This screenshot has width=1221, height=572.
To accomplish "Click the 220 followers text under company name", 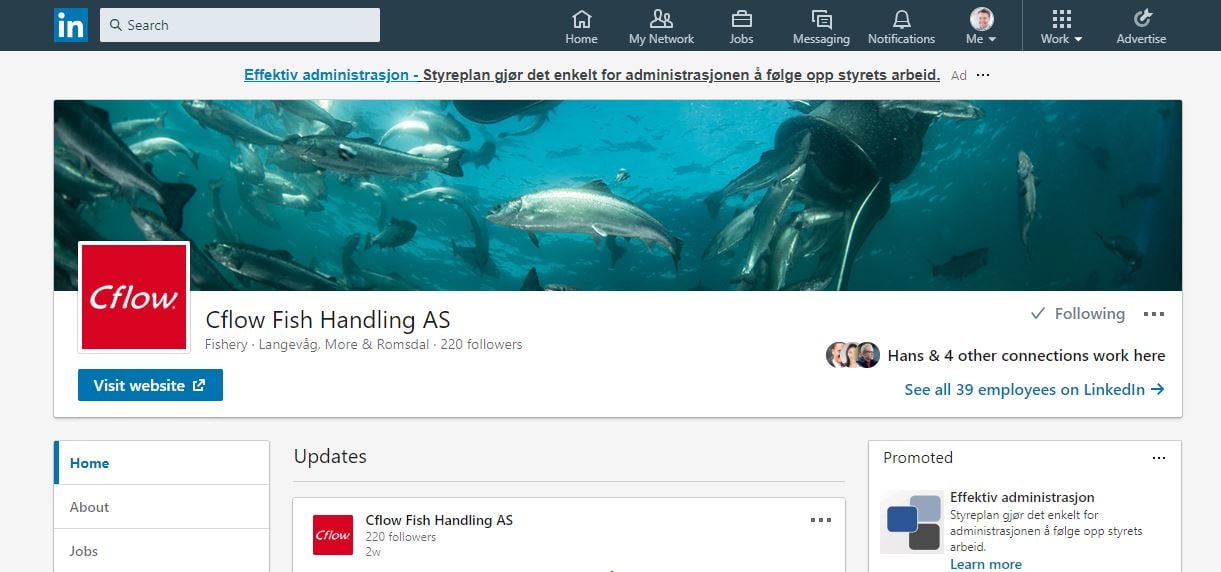I will (x=482, y=344).
